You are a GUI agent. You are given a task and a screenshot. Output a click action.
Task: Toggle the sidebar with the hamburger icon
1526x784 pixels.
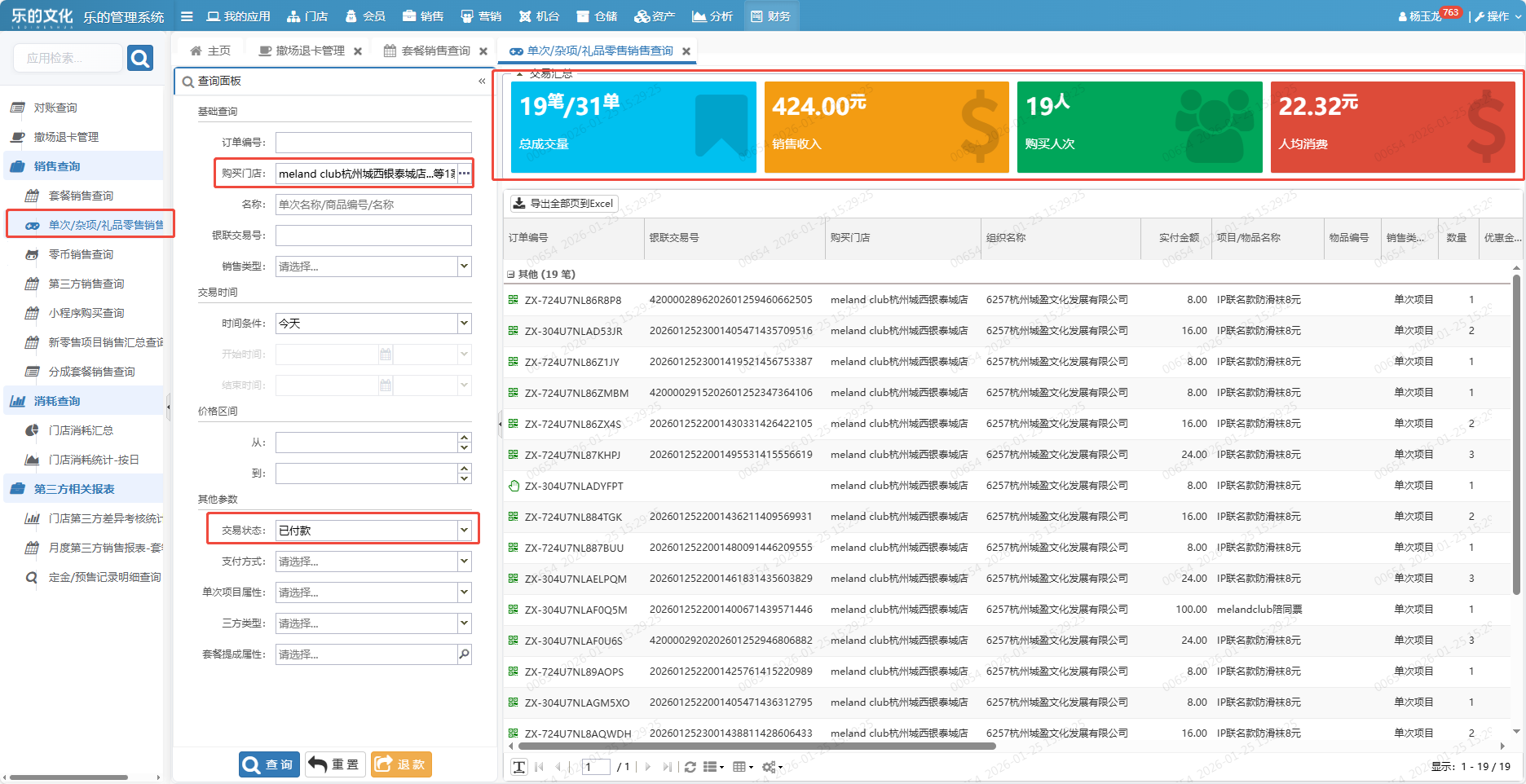[187, 16]
